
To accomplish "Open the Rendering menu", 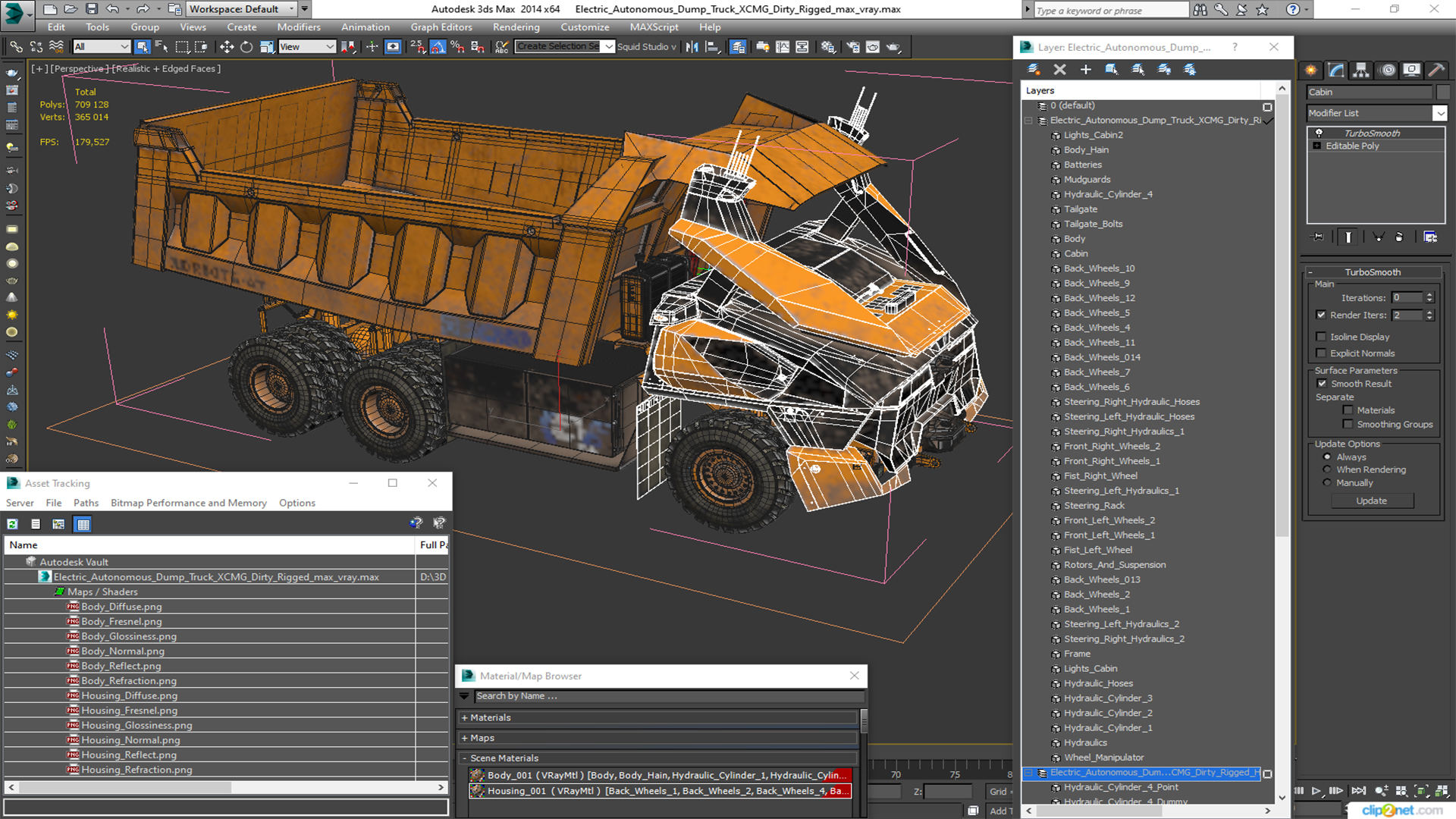I will pos(516,27).
